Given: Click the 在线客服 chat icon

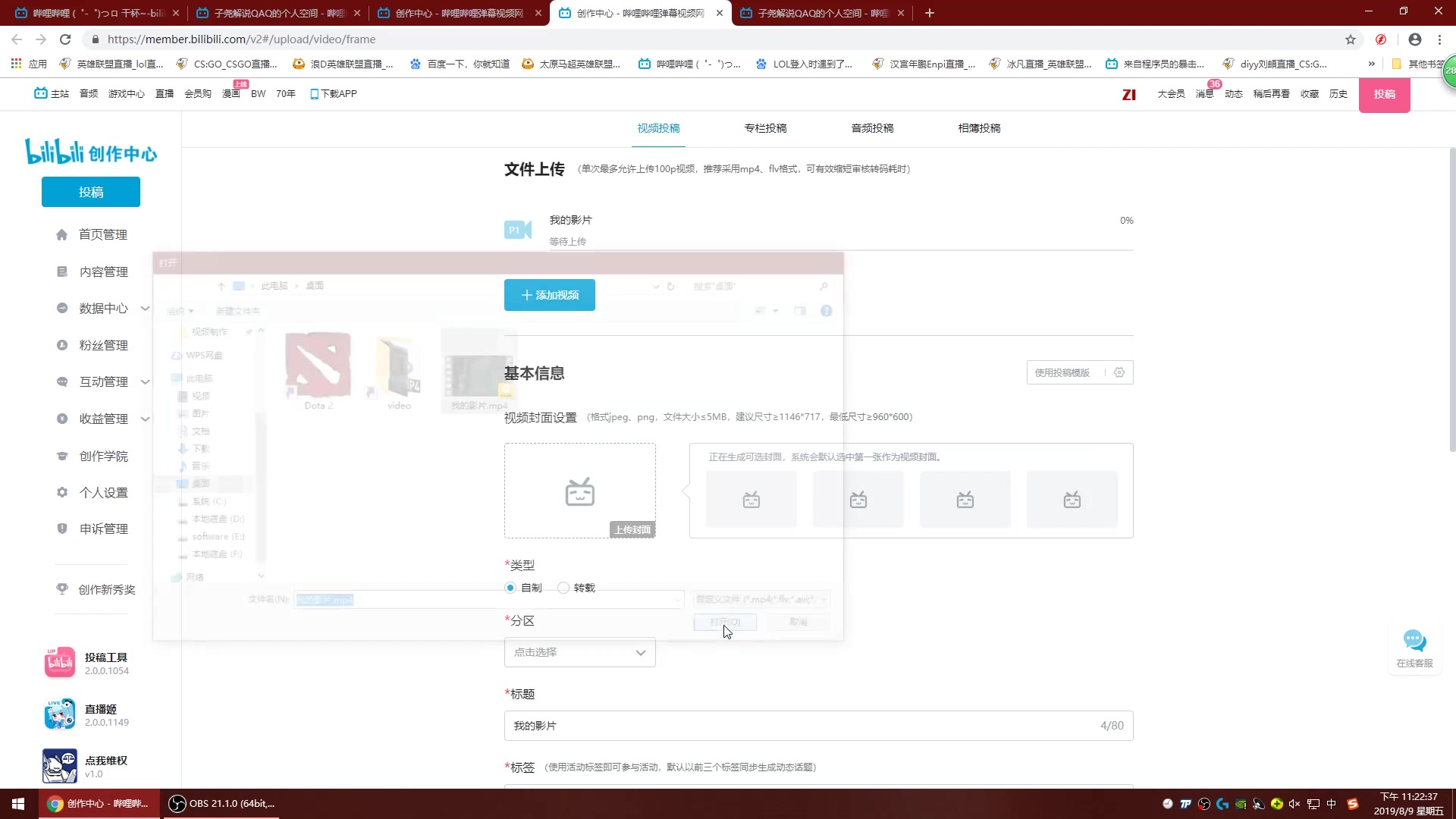Looking at the screenshot, I should click(x=1414, y=641).
